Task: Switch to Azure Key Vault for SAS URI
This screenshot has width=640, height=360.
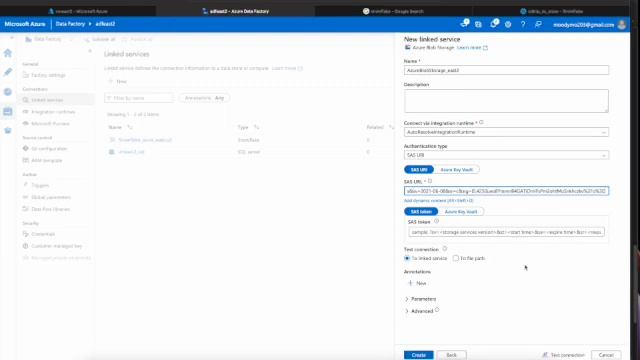Action: tap(456, 169)
